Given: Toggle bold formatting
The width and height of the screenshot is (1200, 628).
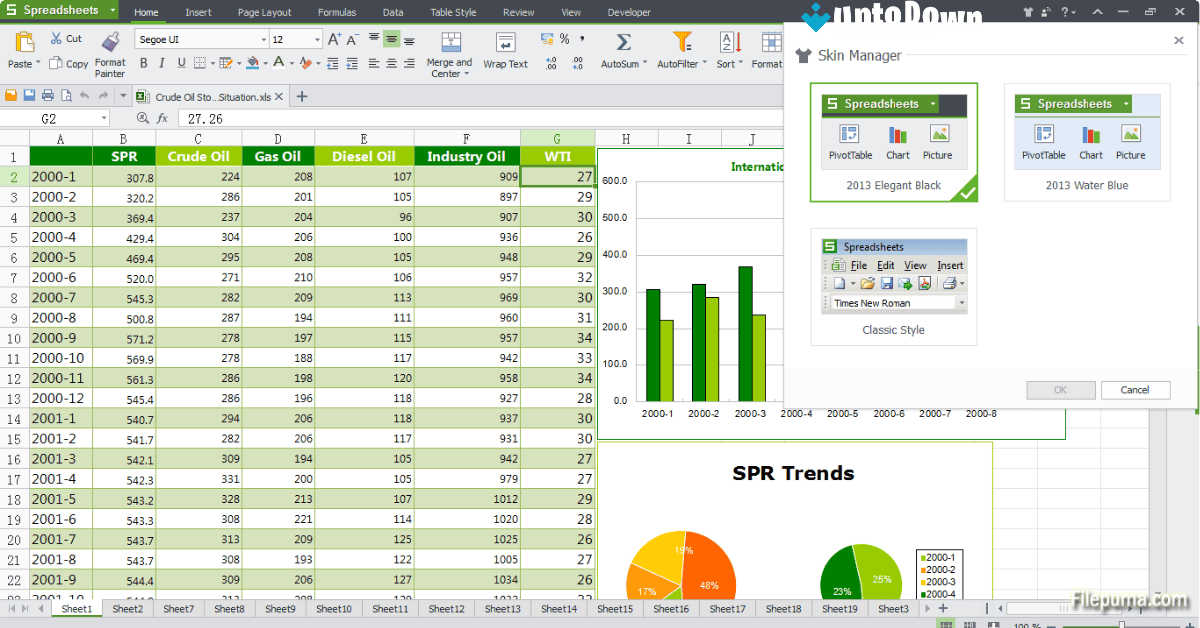Looking at the screenshot, I should (143, 62).
